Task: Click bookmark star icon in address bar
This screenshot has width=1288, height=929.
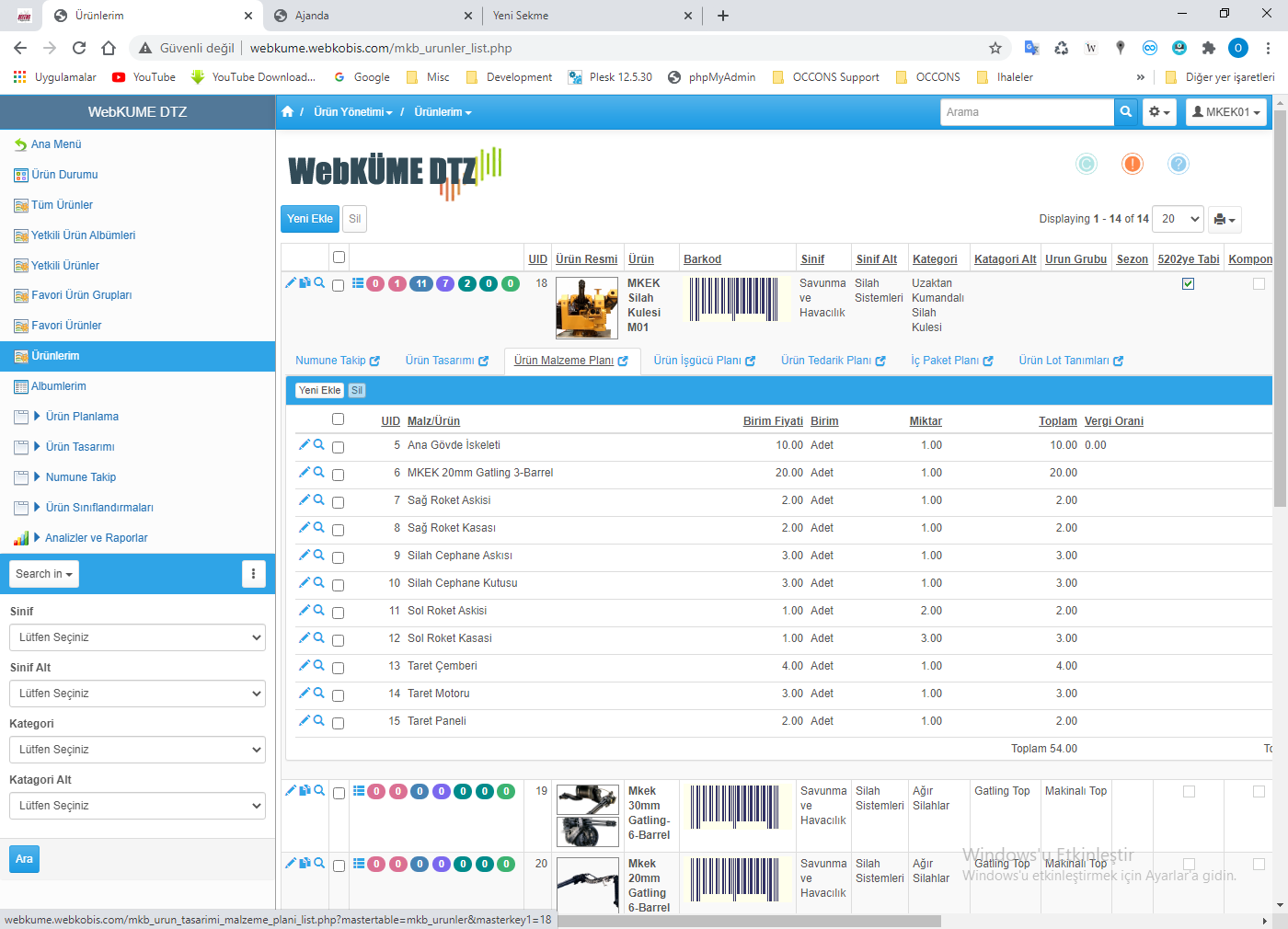Action: coord(995,48)
